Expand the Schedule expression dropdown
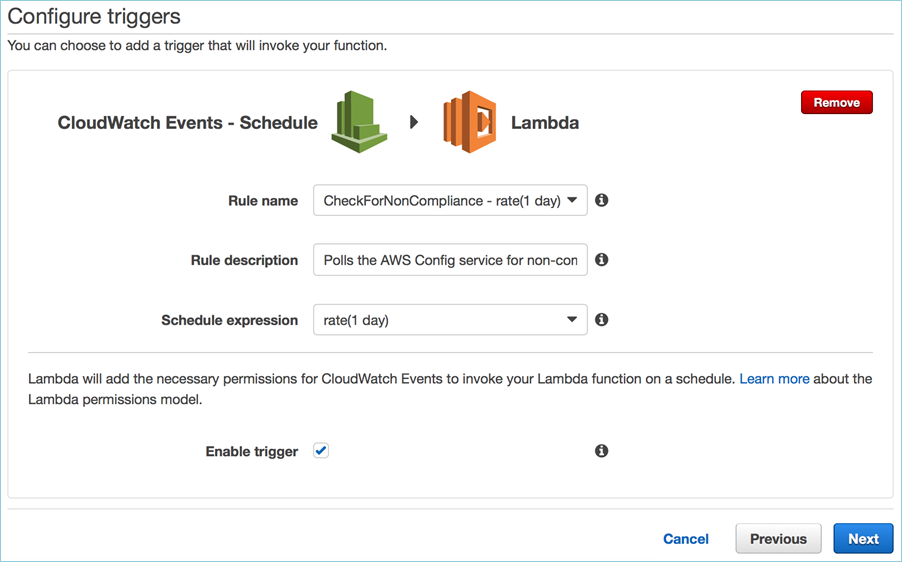 [450, 321]
